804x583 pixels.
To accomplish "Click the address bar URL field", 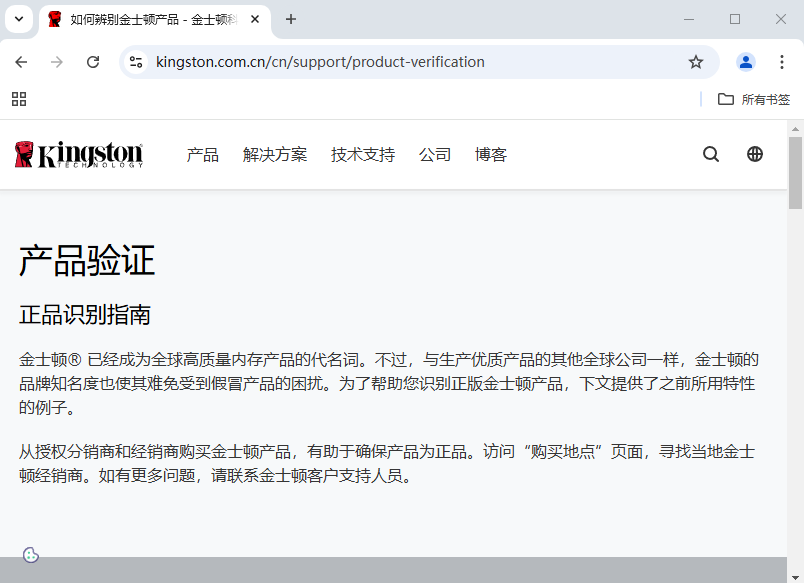I will [x=400, y=62].
